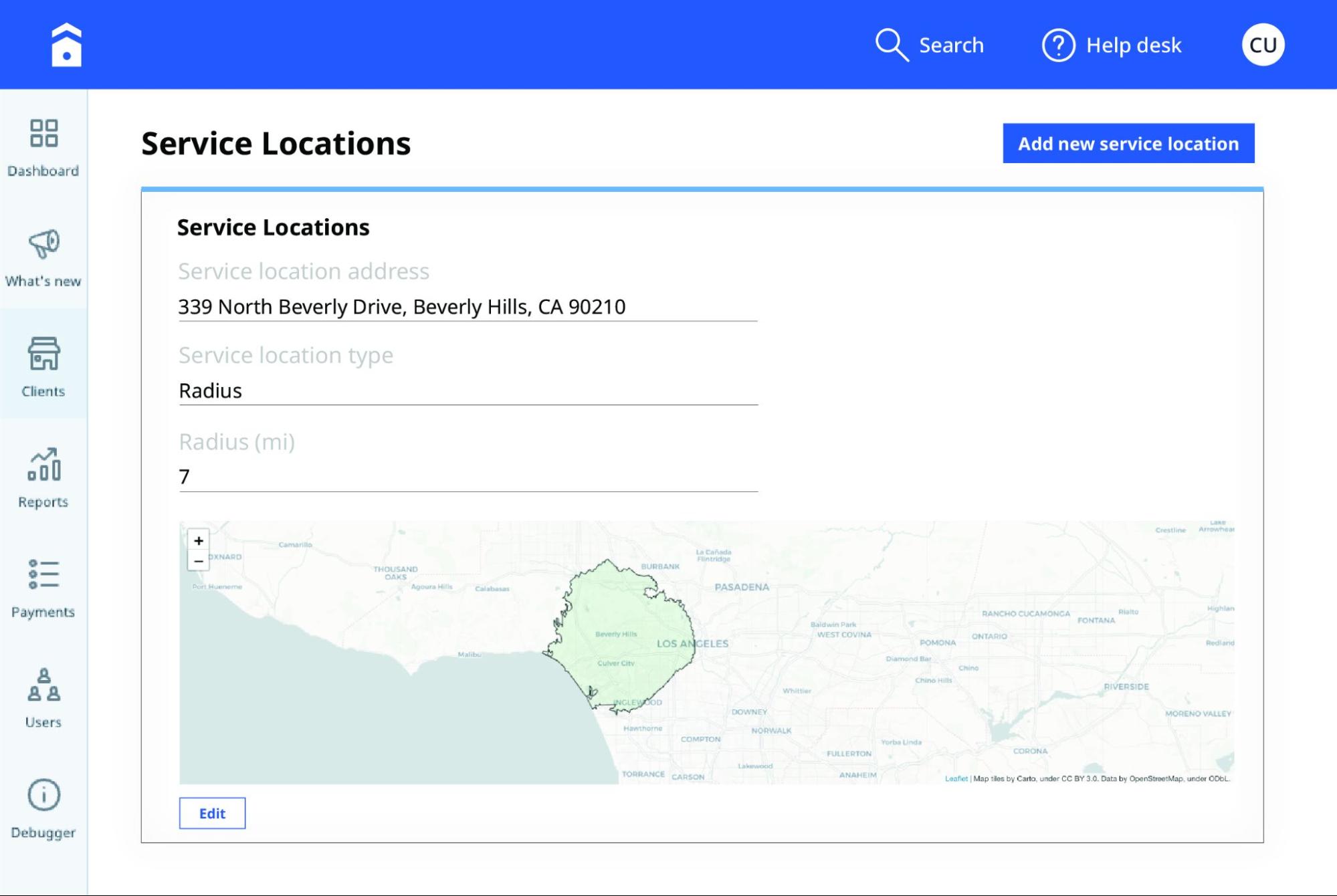Click the Beverly Hills map label
This screenshot has width=1337, height=896.
coord(616,634)
